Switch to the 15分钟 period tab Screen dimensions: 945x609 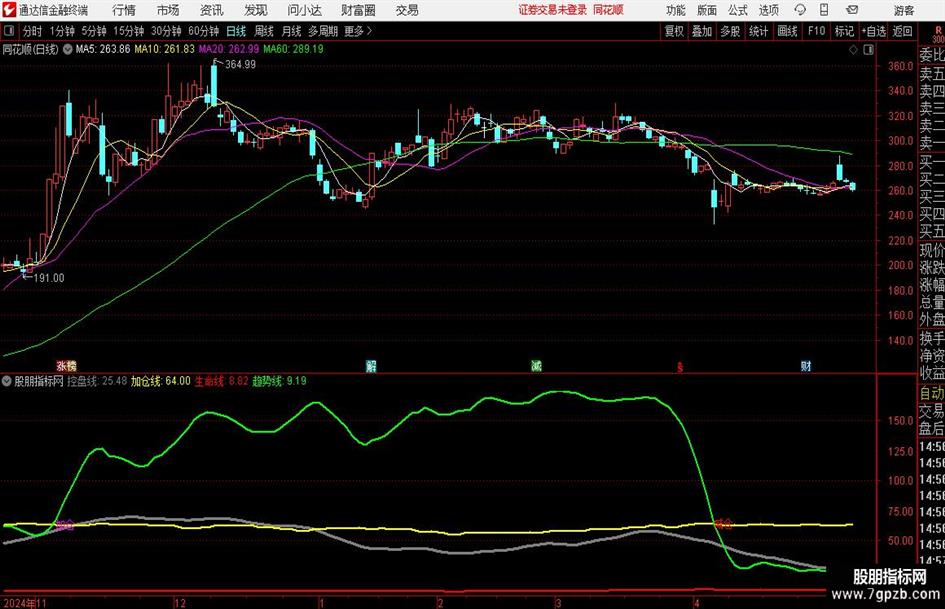(129, 31)
